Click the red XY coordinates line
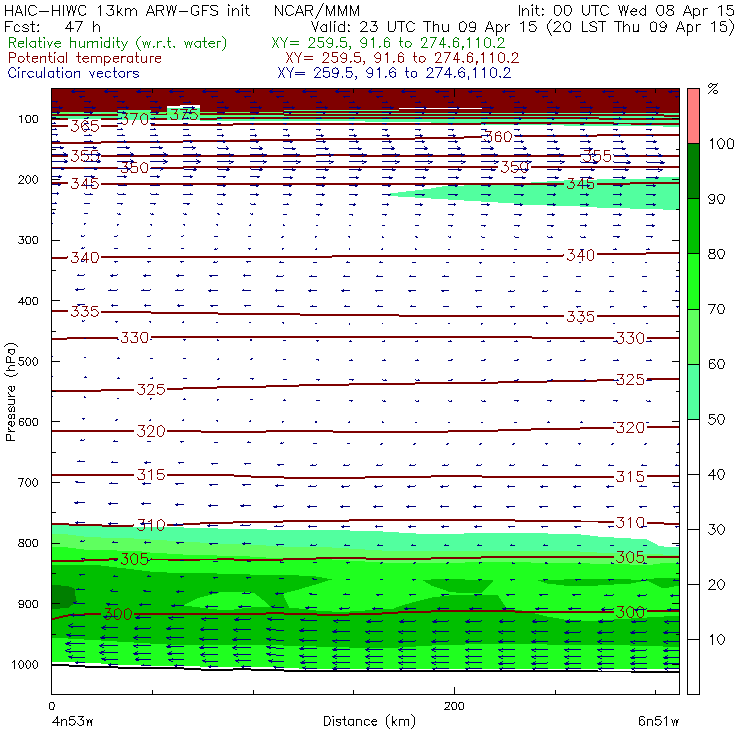The image size is (740, 740). click(x=402, y=58)
